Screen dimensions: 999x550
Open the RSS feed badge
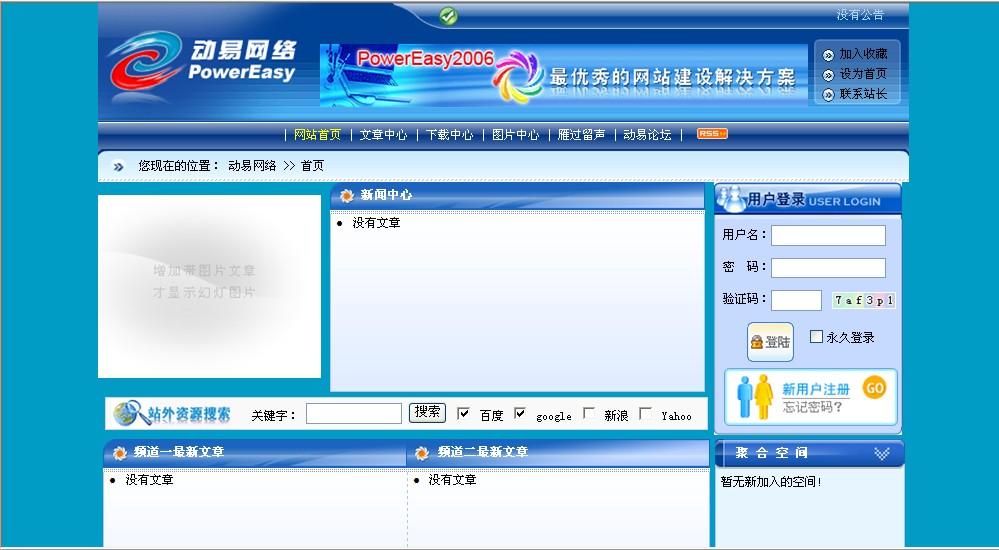point(712,134)
